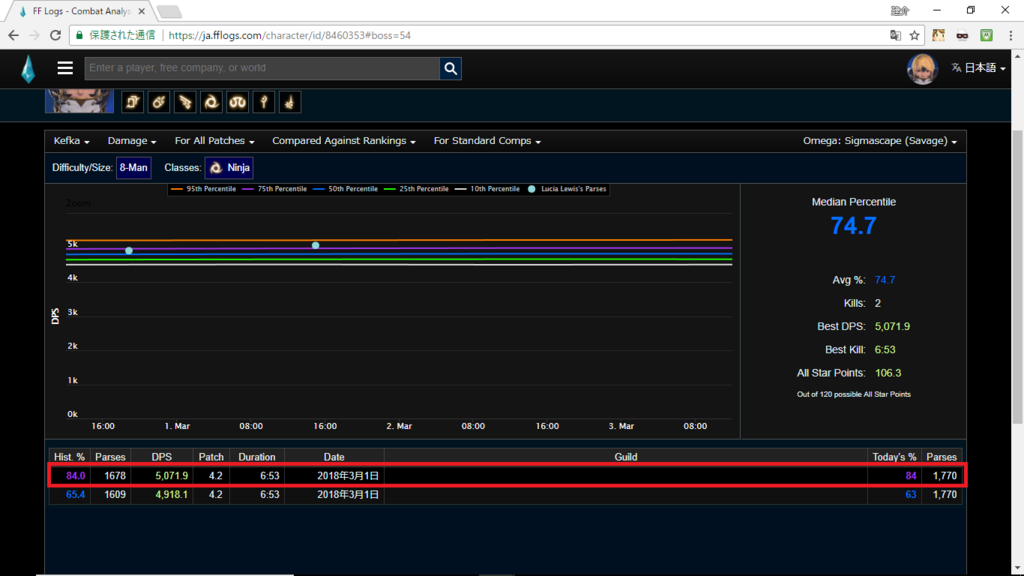1024x576 pixels.
Task: Toggle the 50th Percentile legend series
Action: click(345, 189)
